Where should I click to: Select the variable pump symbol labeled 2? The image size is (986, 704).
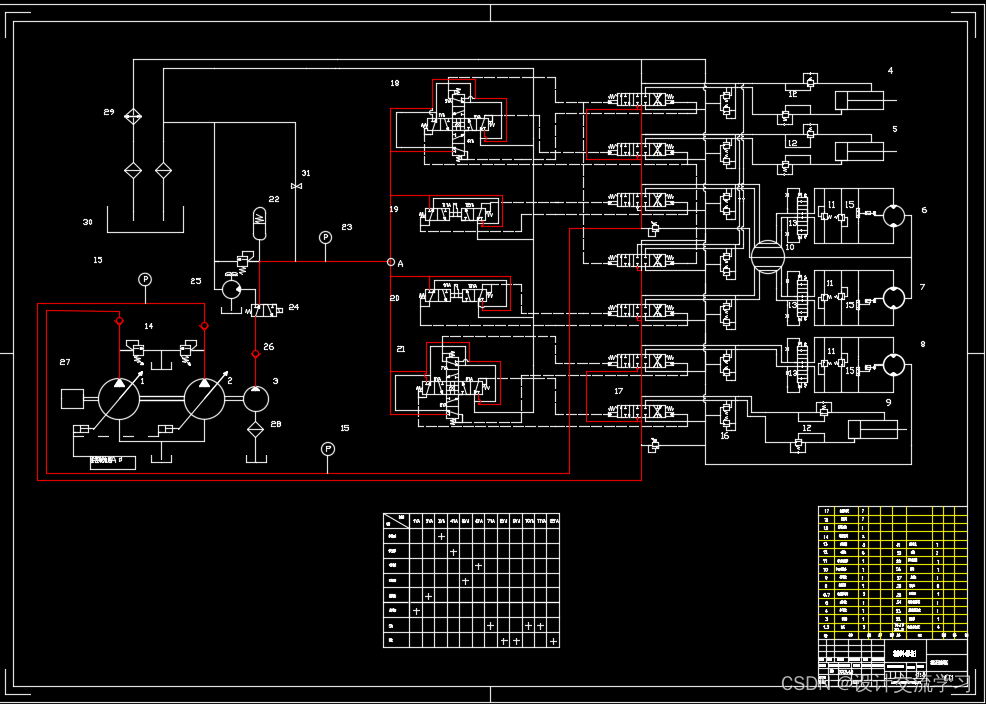click(204, 399)
